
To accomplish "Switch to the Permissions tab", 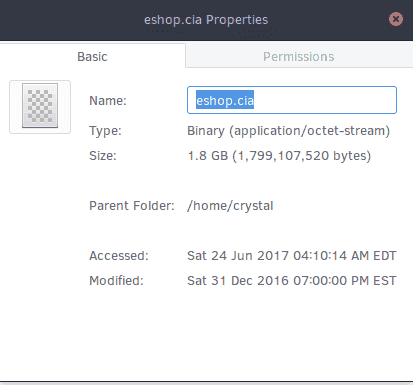I will tap(299, 56).
